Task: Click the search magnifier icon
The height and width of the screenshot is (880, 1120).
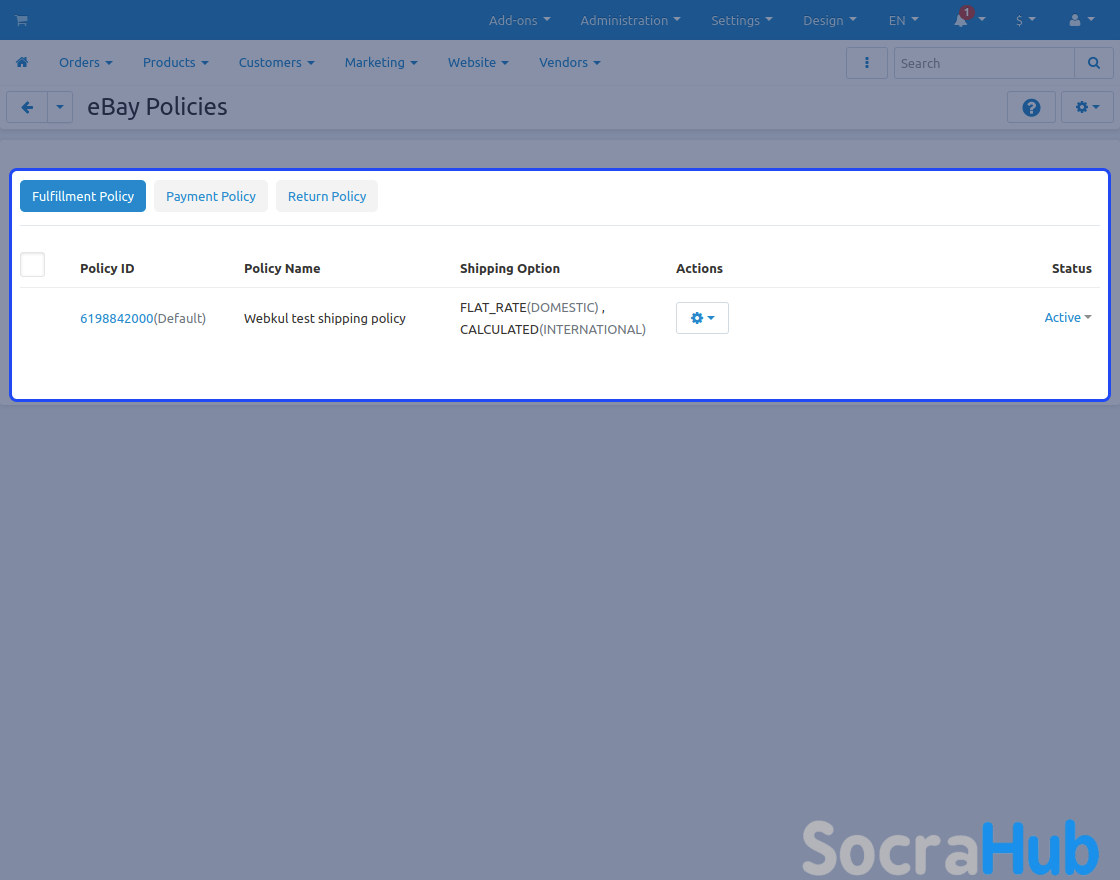Action: [x=1093, y=63]
